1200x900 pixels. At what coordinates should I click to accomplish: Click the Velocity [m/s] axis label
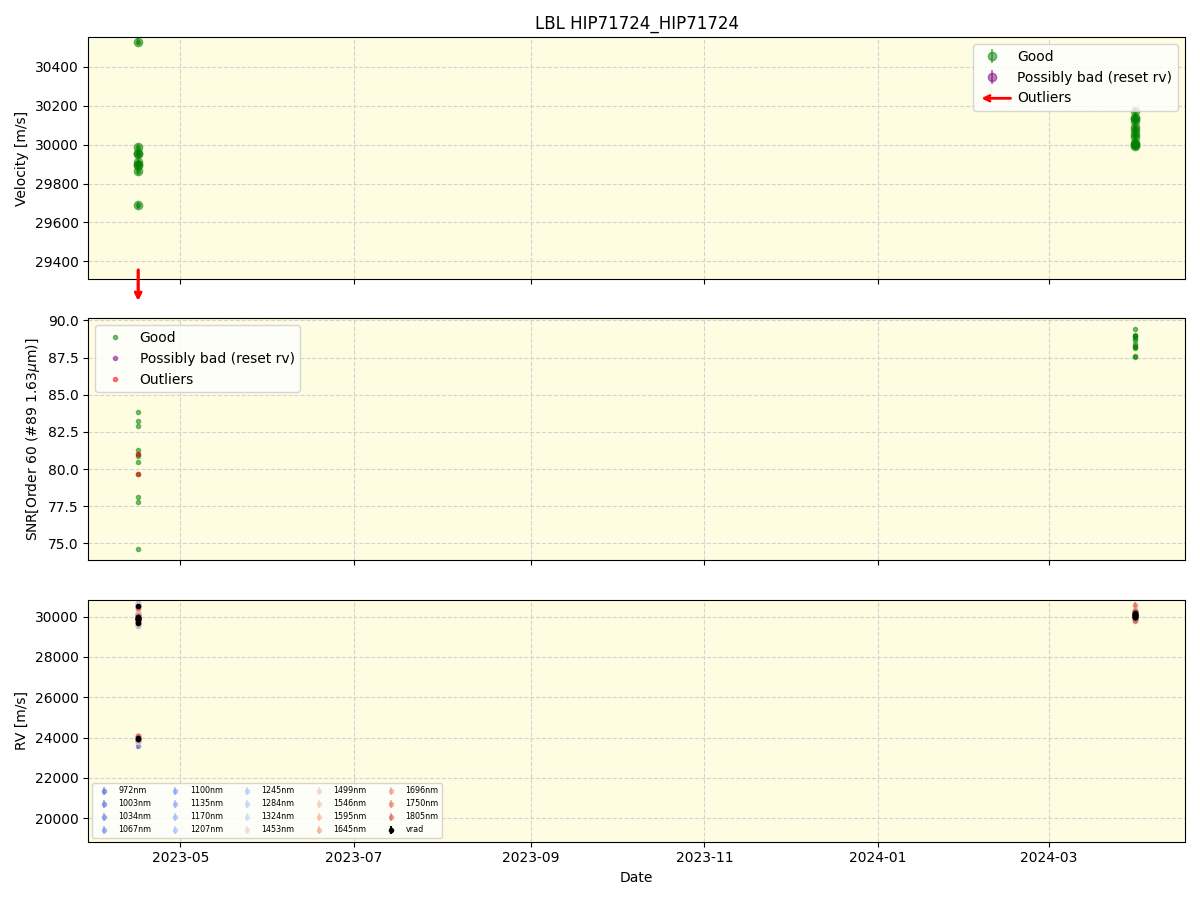pyautogui.click(x=21, y=159)
